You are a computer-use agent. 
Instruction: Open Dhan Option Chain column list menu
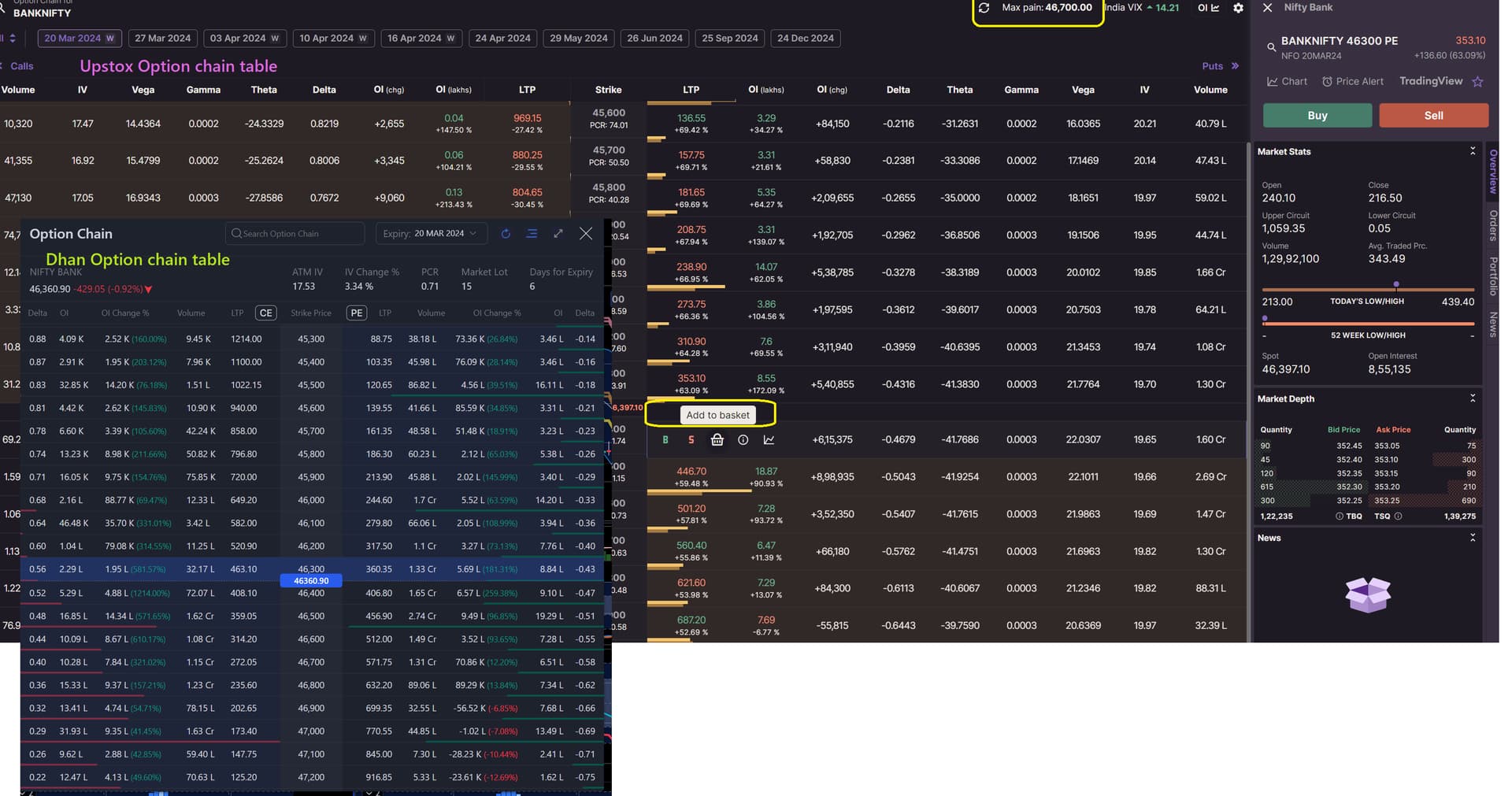click(x=532, y=234)
